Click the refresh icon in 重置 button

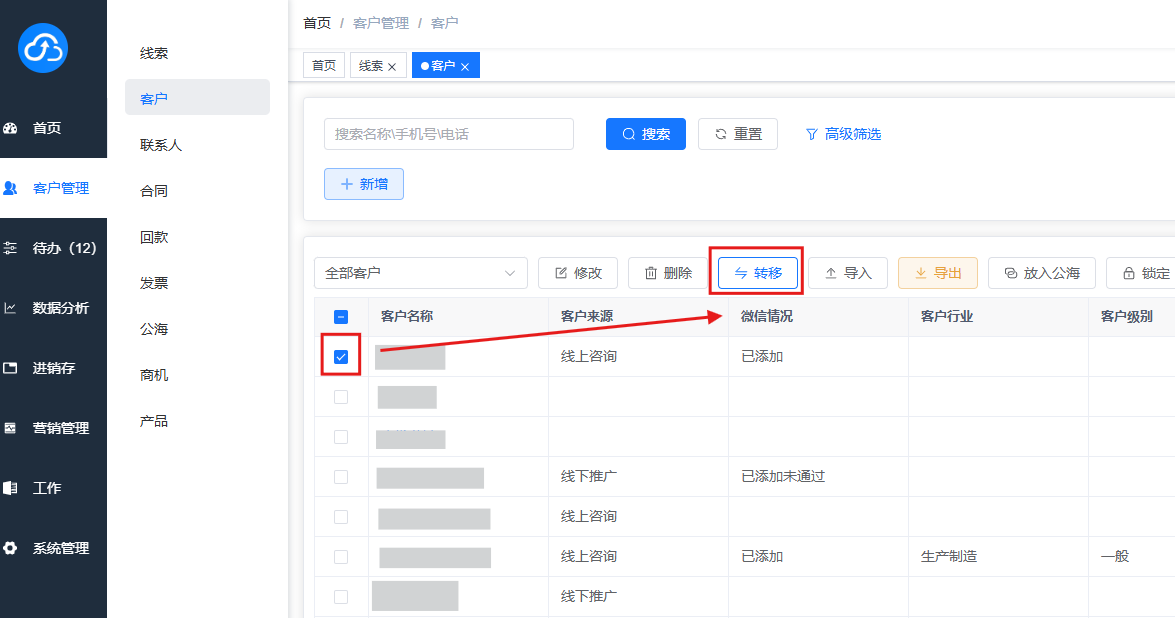(721, 134)
